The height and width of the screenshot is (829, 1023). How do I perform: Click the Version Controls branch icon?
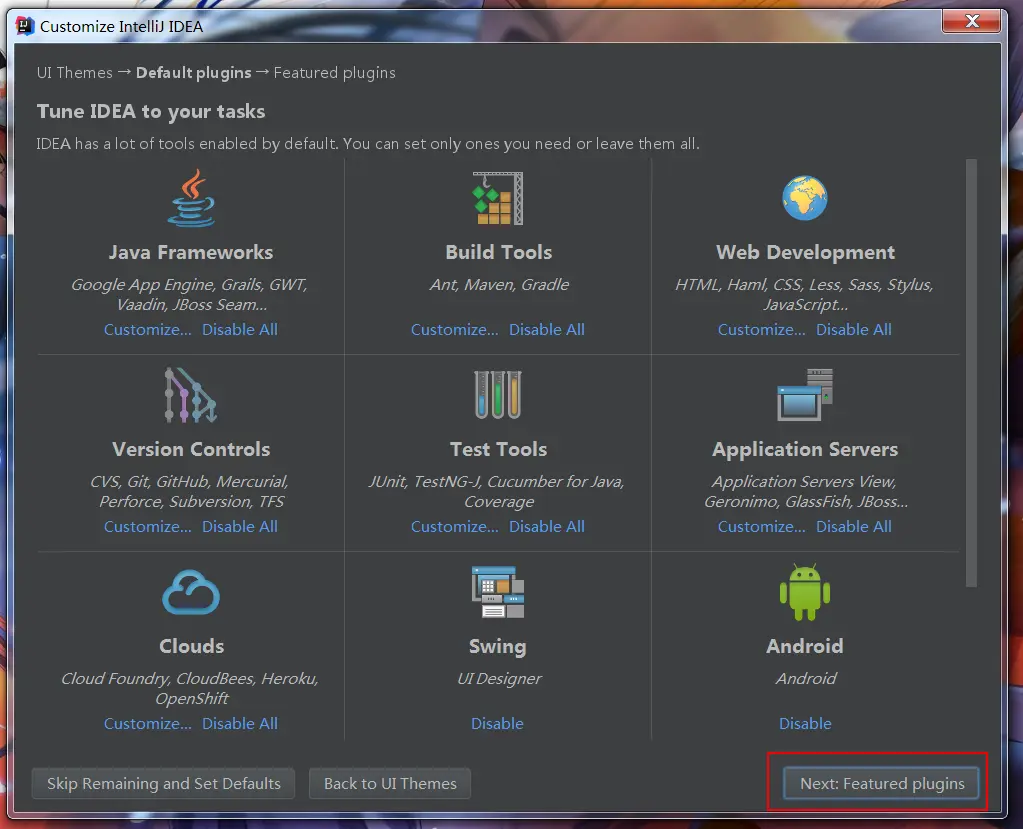tap(190, 395)
